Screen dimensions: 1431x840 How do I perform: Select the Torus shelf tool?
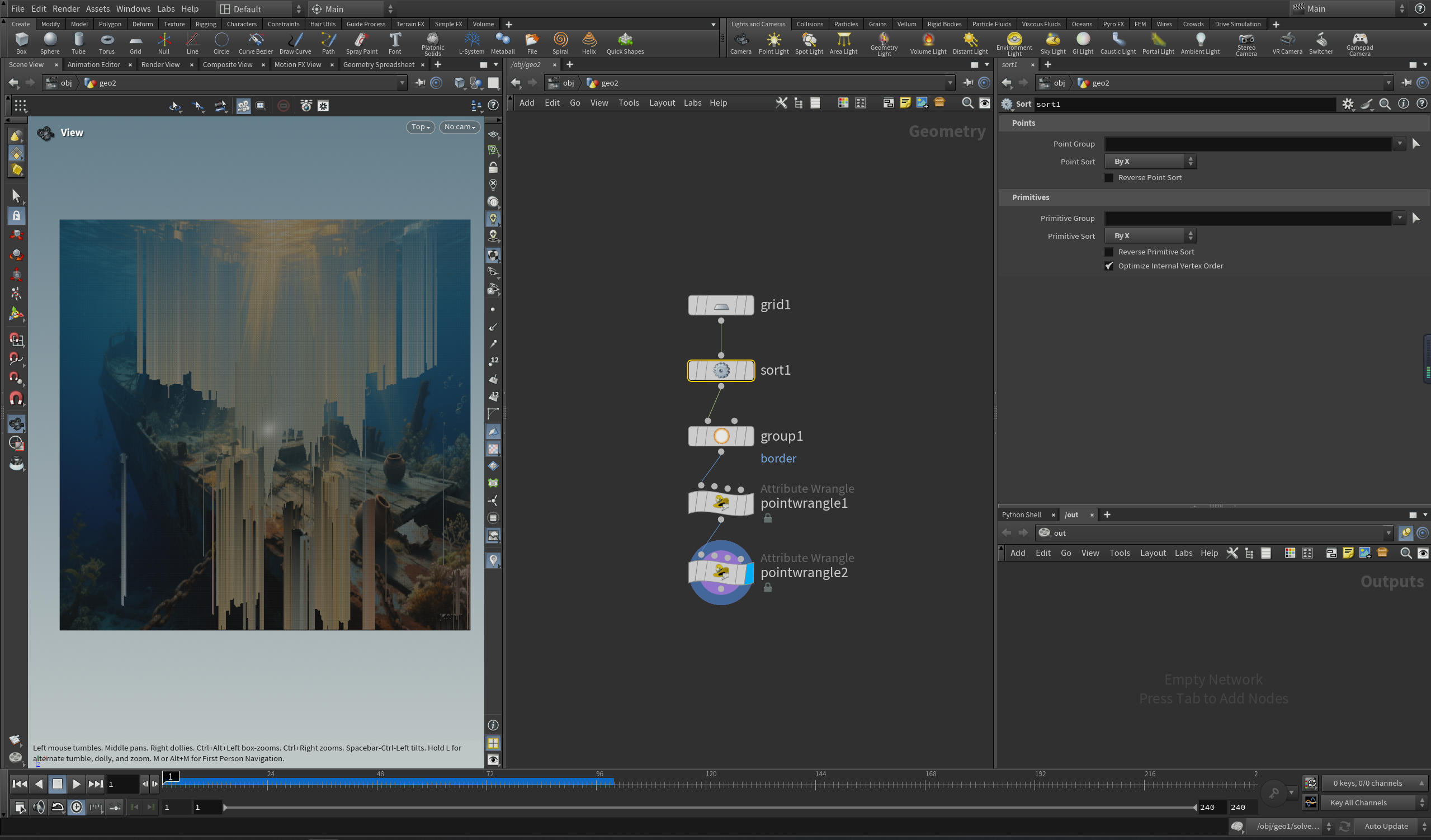pos(107,43)
